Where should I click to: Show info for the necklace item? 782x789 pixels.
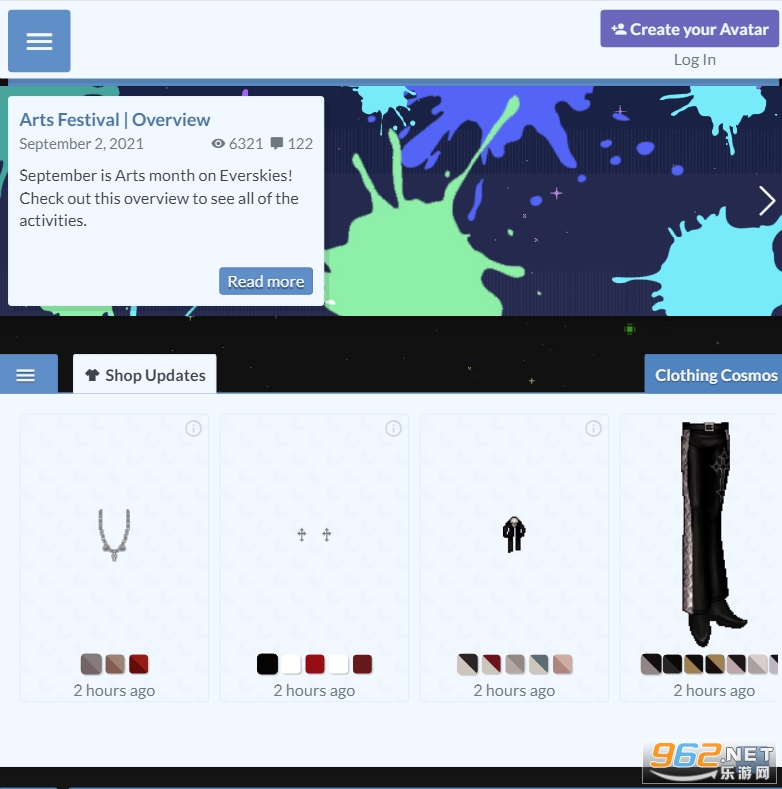pos(193,429)
